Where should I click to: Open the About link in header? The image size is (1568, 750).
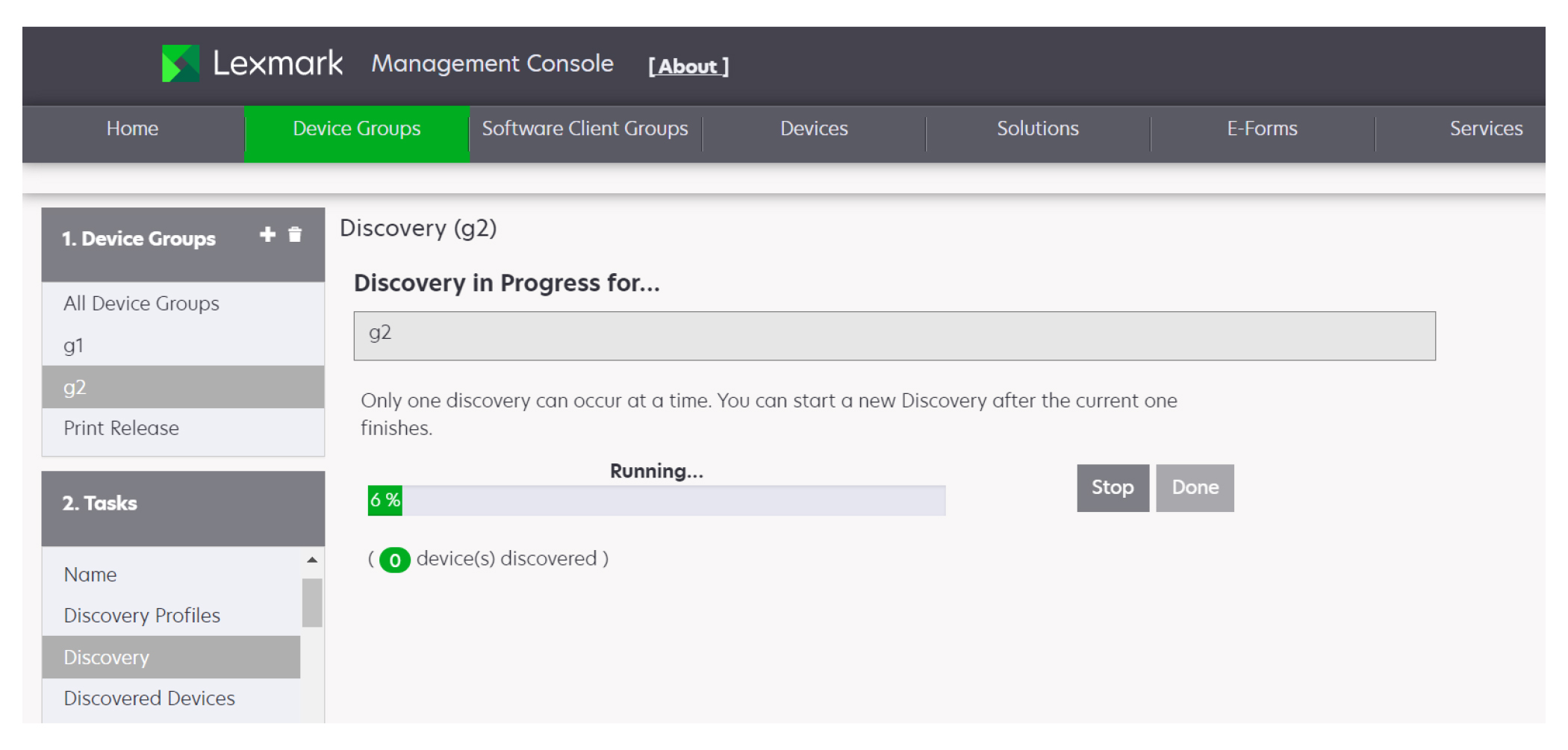[x=688, y=66]
